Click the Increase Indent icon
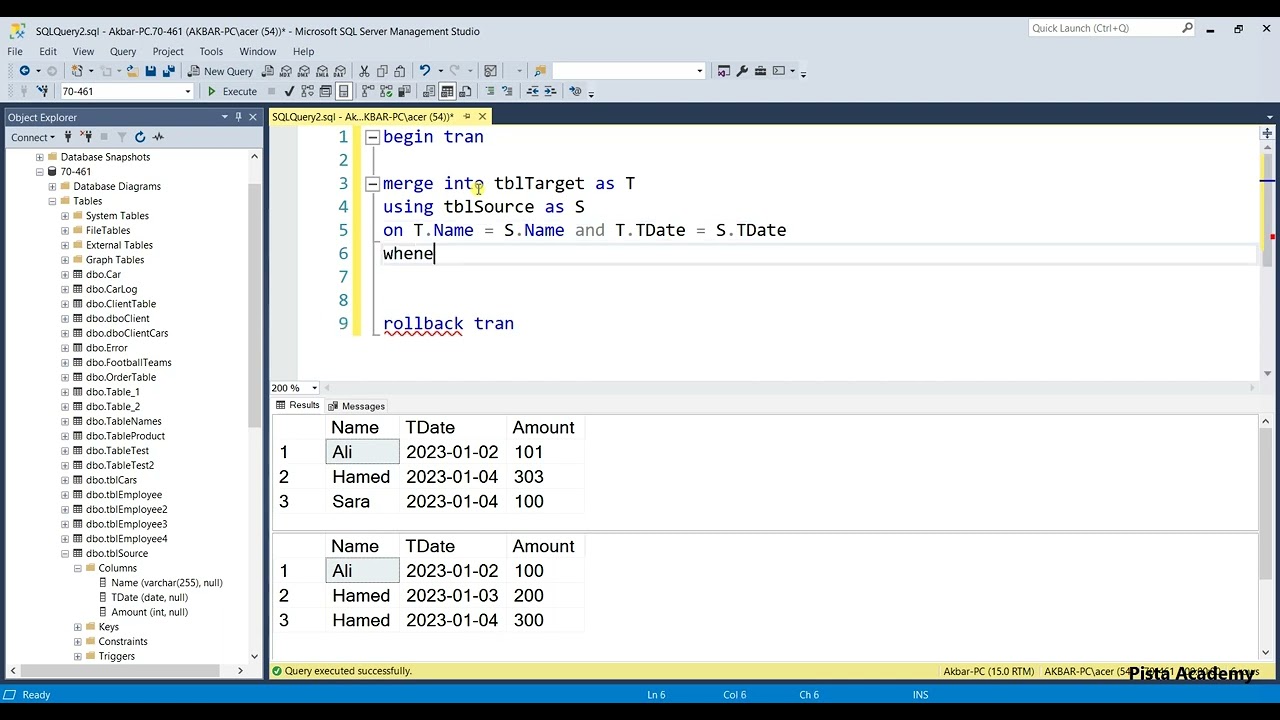Viewport: 1280px width, 720px height. click(550, 91)
